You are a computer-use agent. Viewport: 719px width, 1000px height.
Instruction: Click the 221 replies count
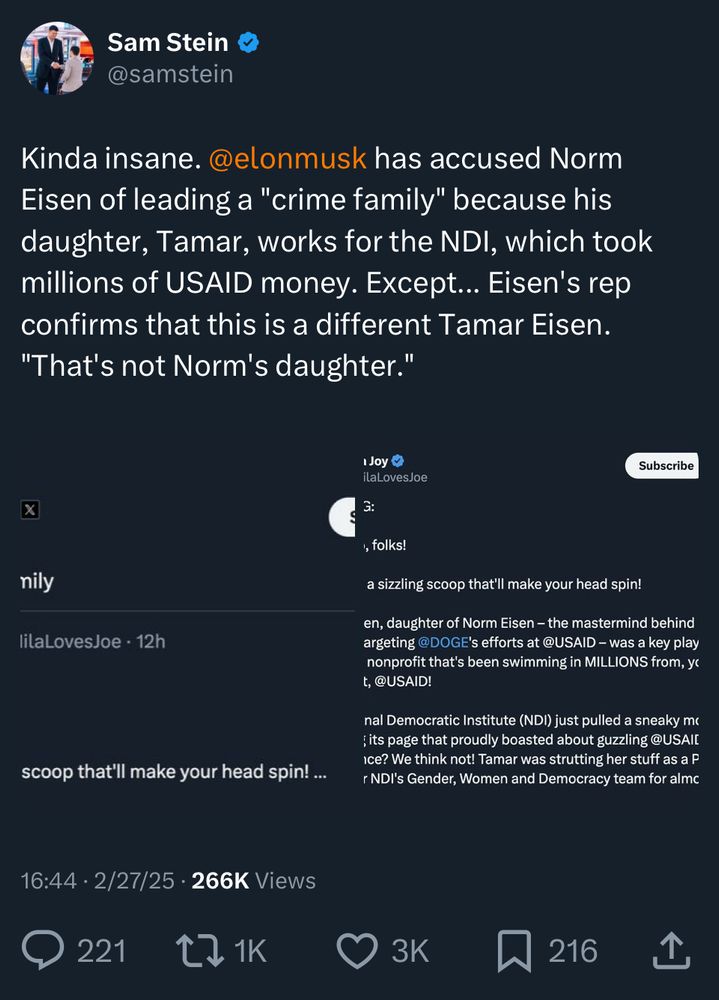[101, 950]
